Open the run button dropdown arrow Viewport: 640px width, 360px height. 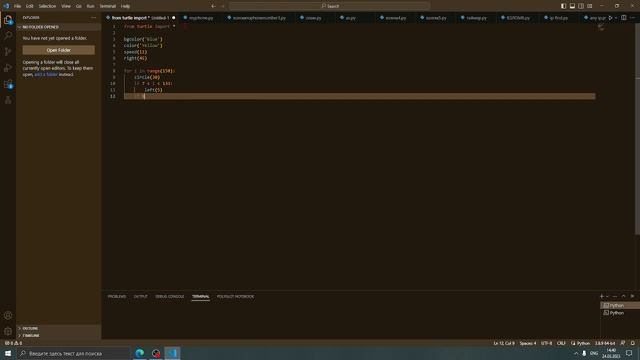pyautogui.click(x=616, y=18)
